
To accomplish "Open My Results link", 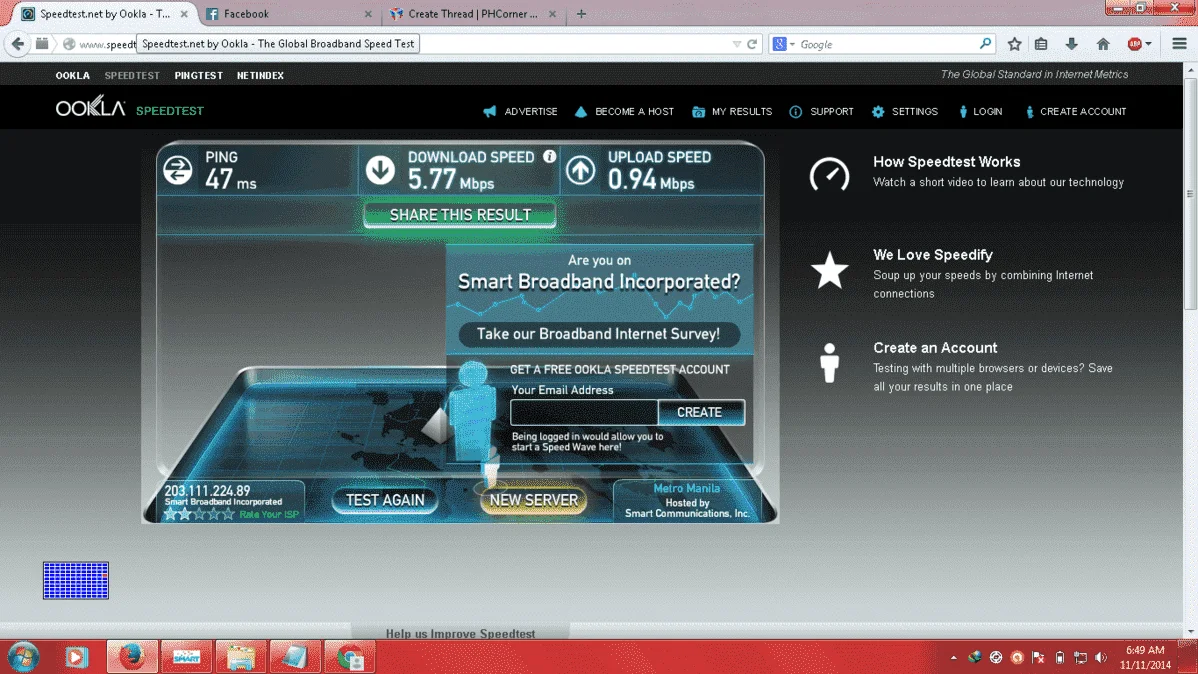I will pyautogui.click(x=742, y=112).
